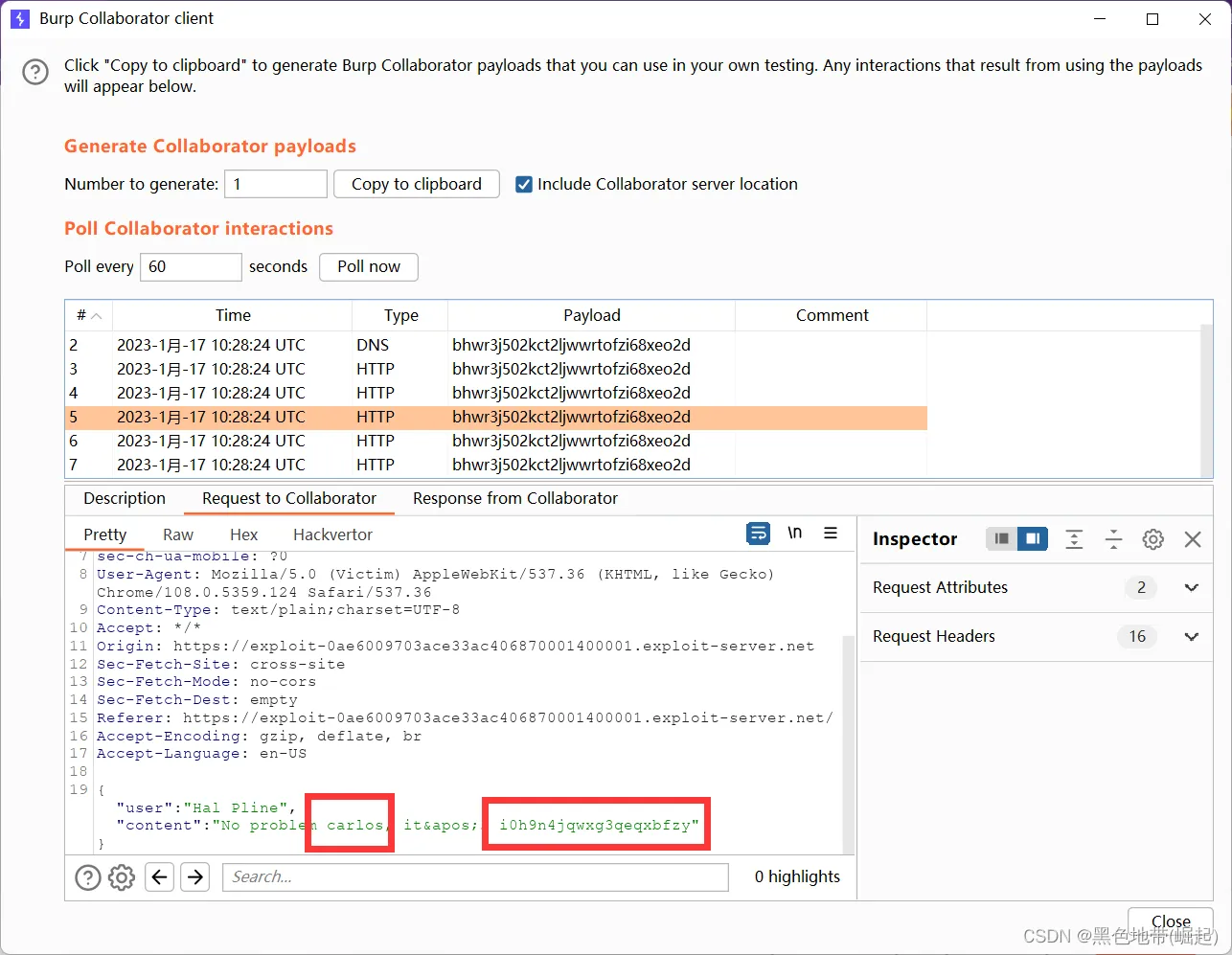Maximize the Burp Collaborator client window
1232x955 pixels.
(1152, 18)
